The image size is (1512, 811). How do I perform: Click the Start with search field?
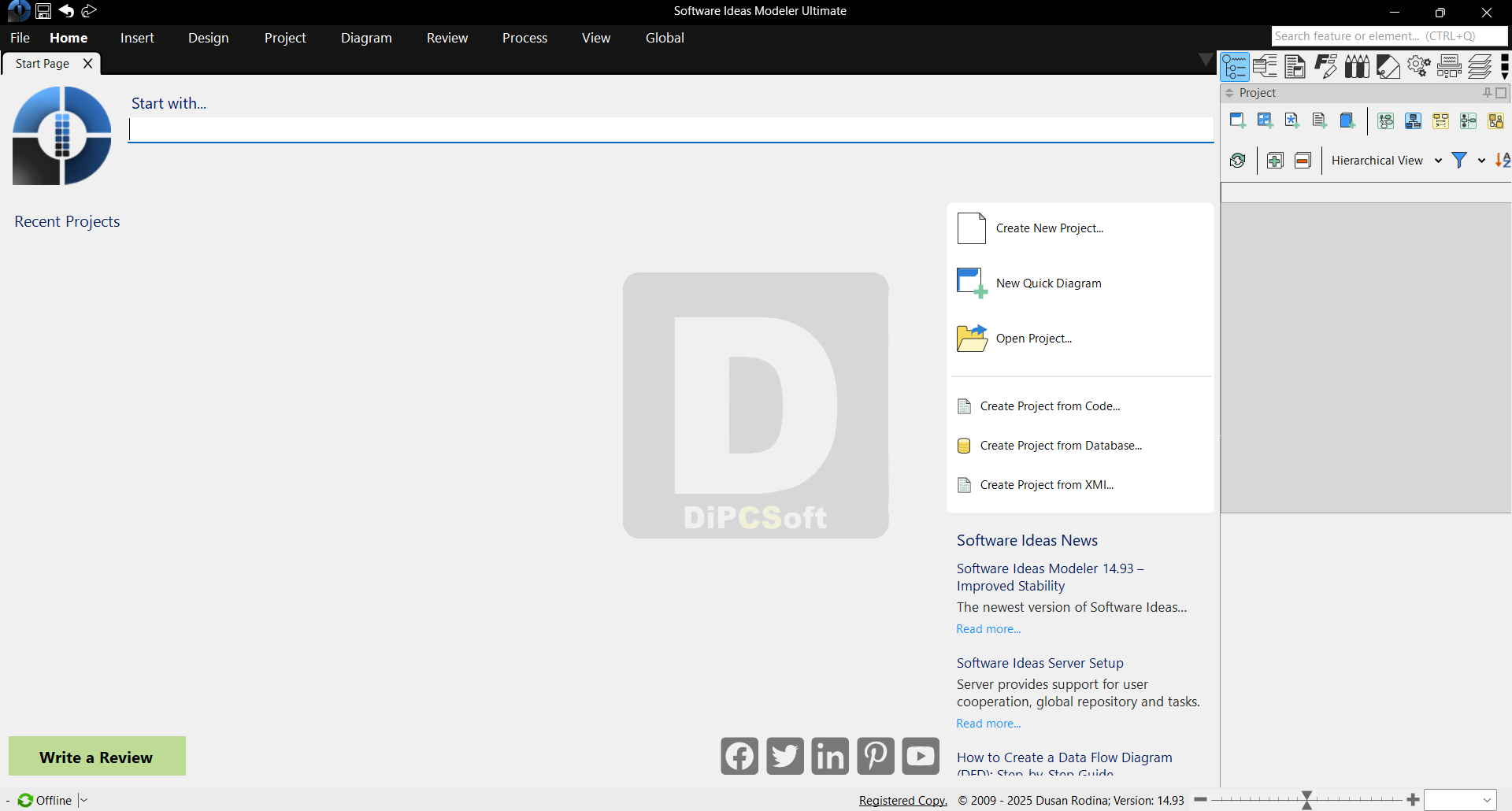pos(671,130)
